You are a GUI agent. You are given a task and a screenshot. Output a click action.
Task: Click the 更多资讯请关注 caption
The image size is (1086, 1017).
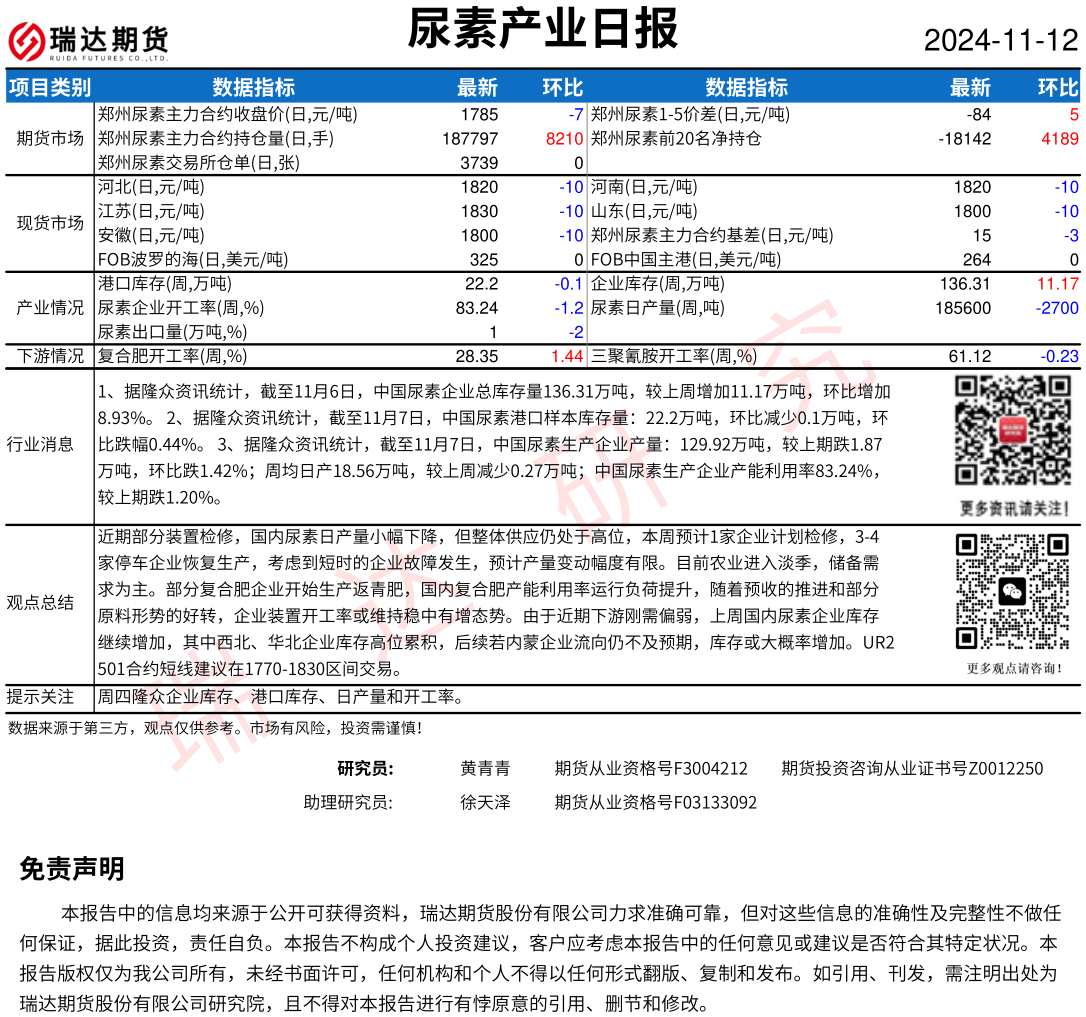tap(1012, 506)
